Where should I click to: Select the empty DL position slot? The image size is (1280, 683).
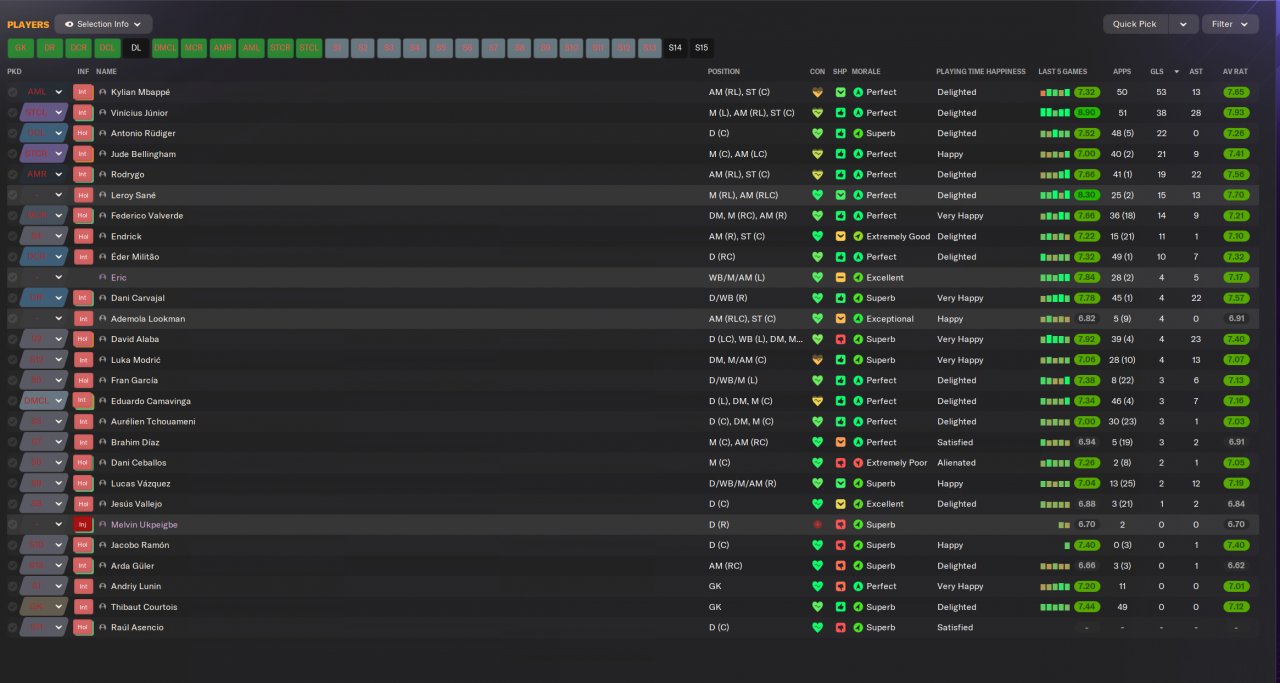point(136,48)
